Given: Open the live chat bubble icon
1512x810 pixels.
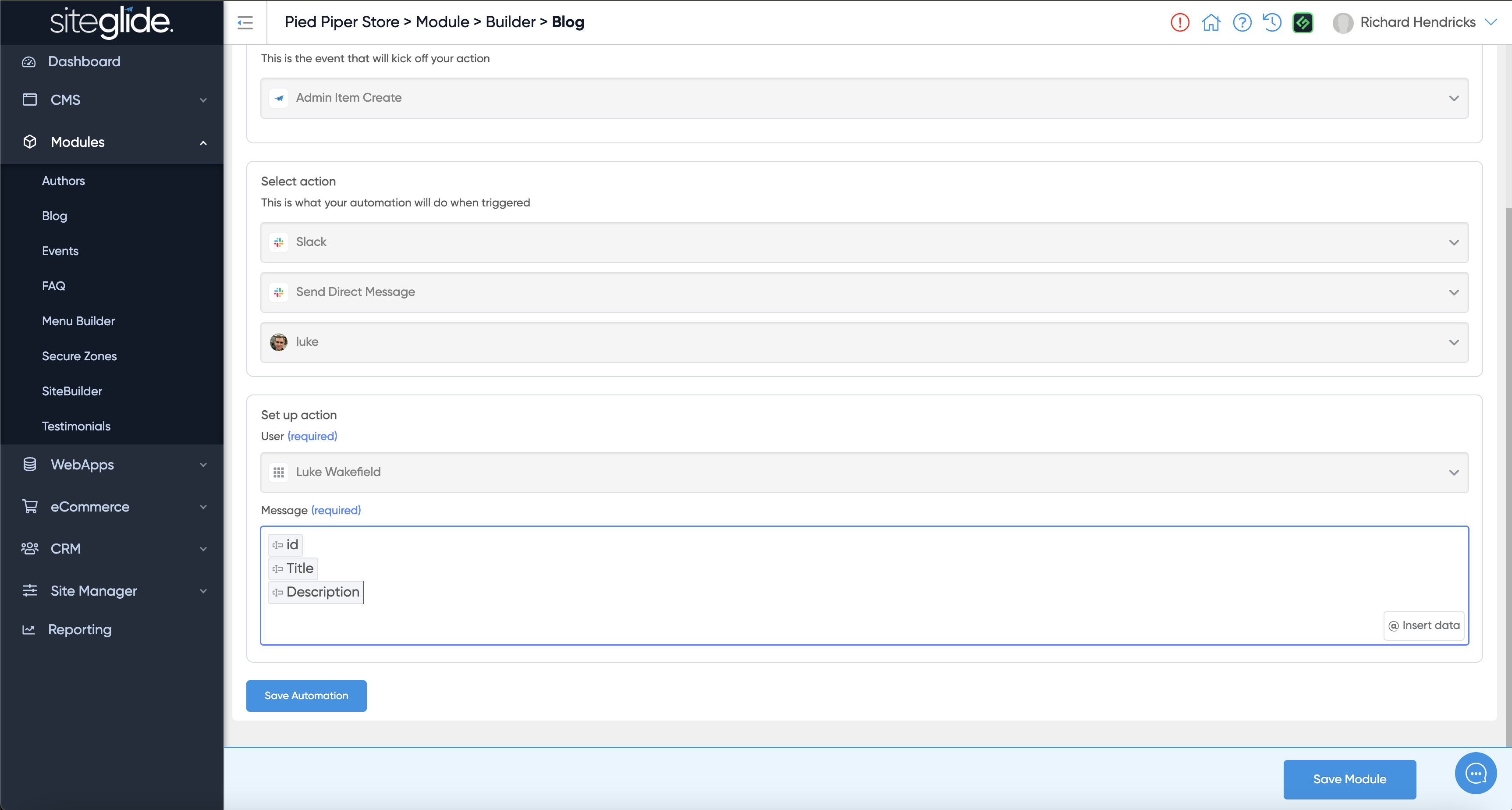Looking at the screenshot, I should point(1475,773).
